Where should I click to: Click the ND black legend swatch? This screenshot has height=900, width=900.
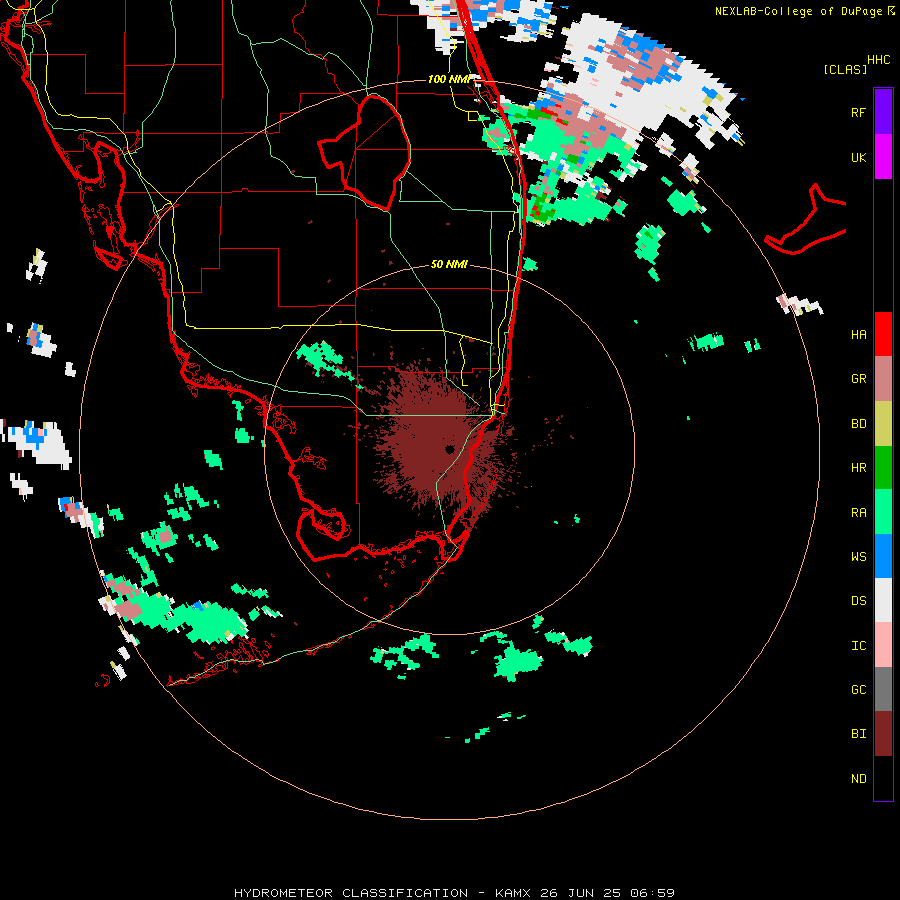[x=883, y=778]
